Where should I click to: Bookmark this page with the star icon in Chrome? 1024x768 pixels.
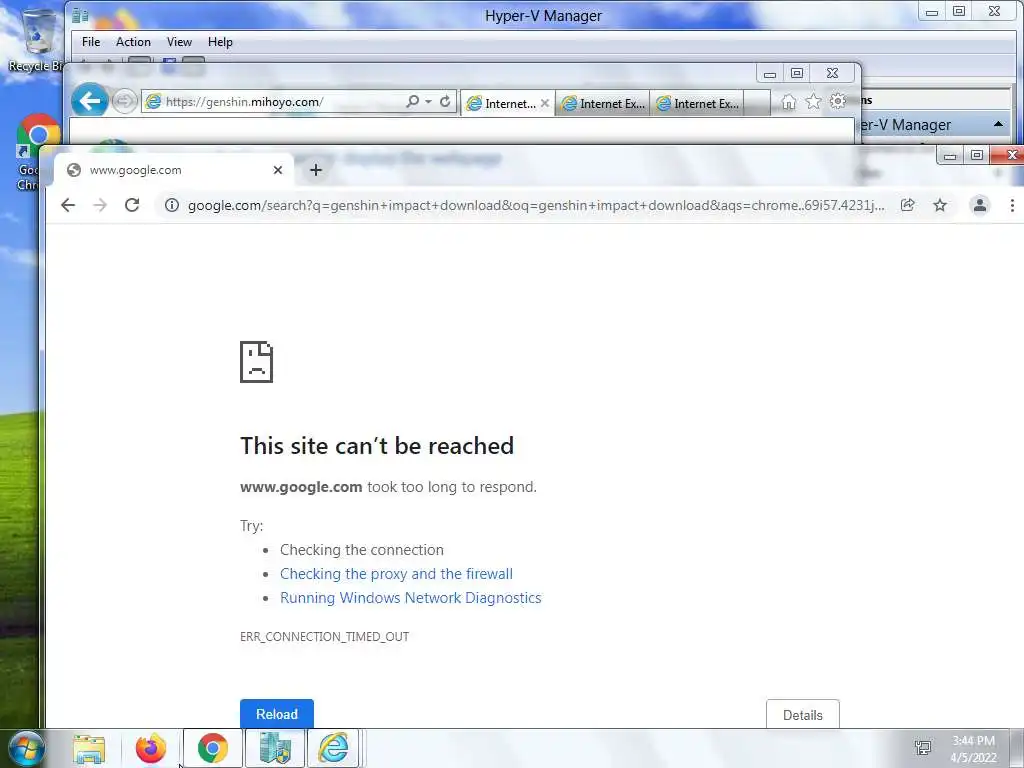[x=940, y=205]
